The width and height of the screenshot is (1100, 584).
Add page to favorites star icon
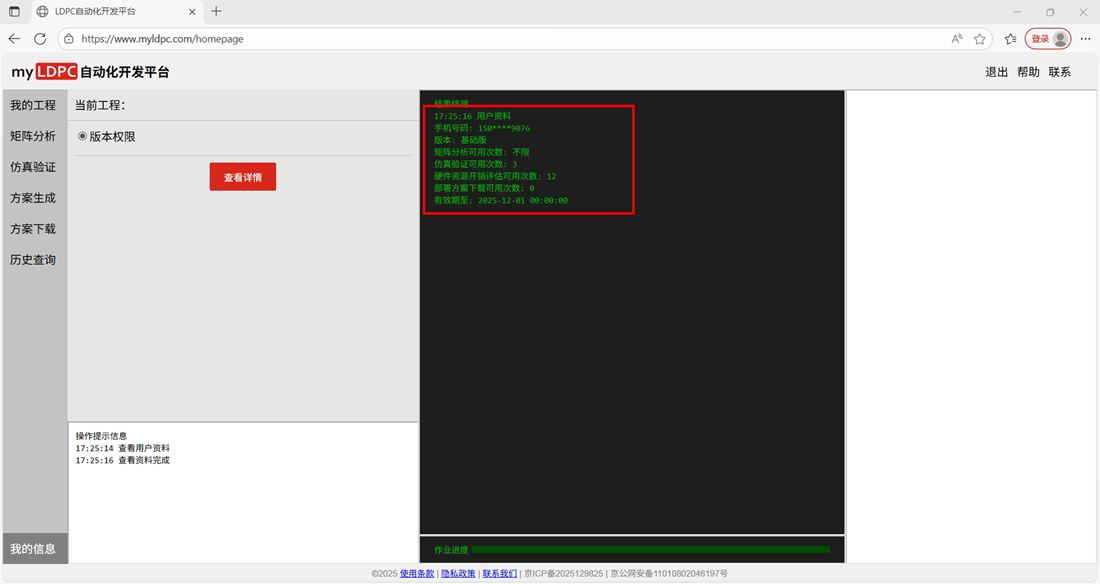tap(980, 39)
